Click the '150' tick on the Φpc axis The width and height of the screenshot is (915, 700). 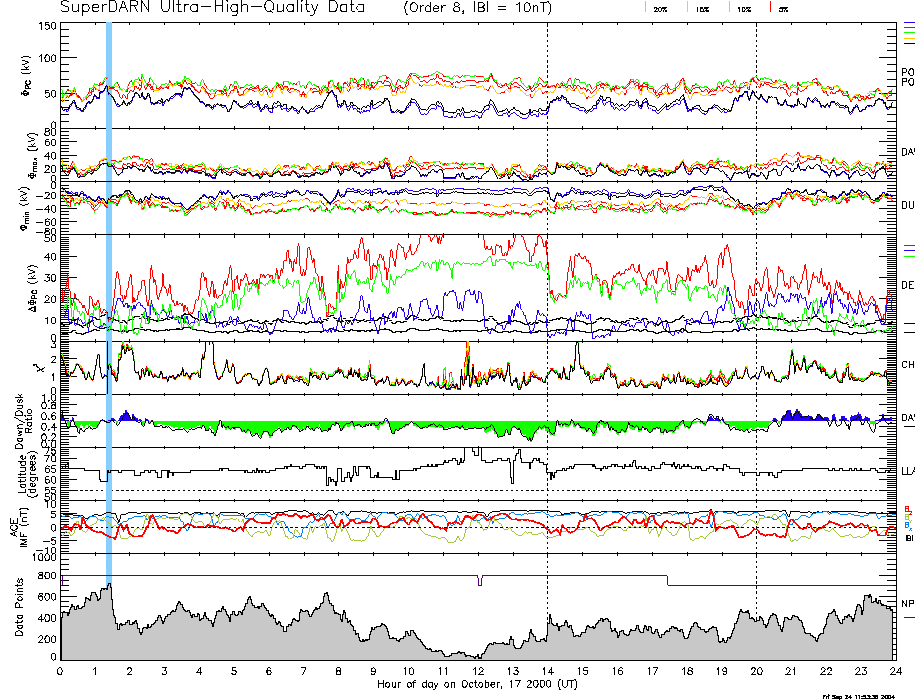pos(47,26)
